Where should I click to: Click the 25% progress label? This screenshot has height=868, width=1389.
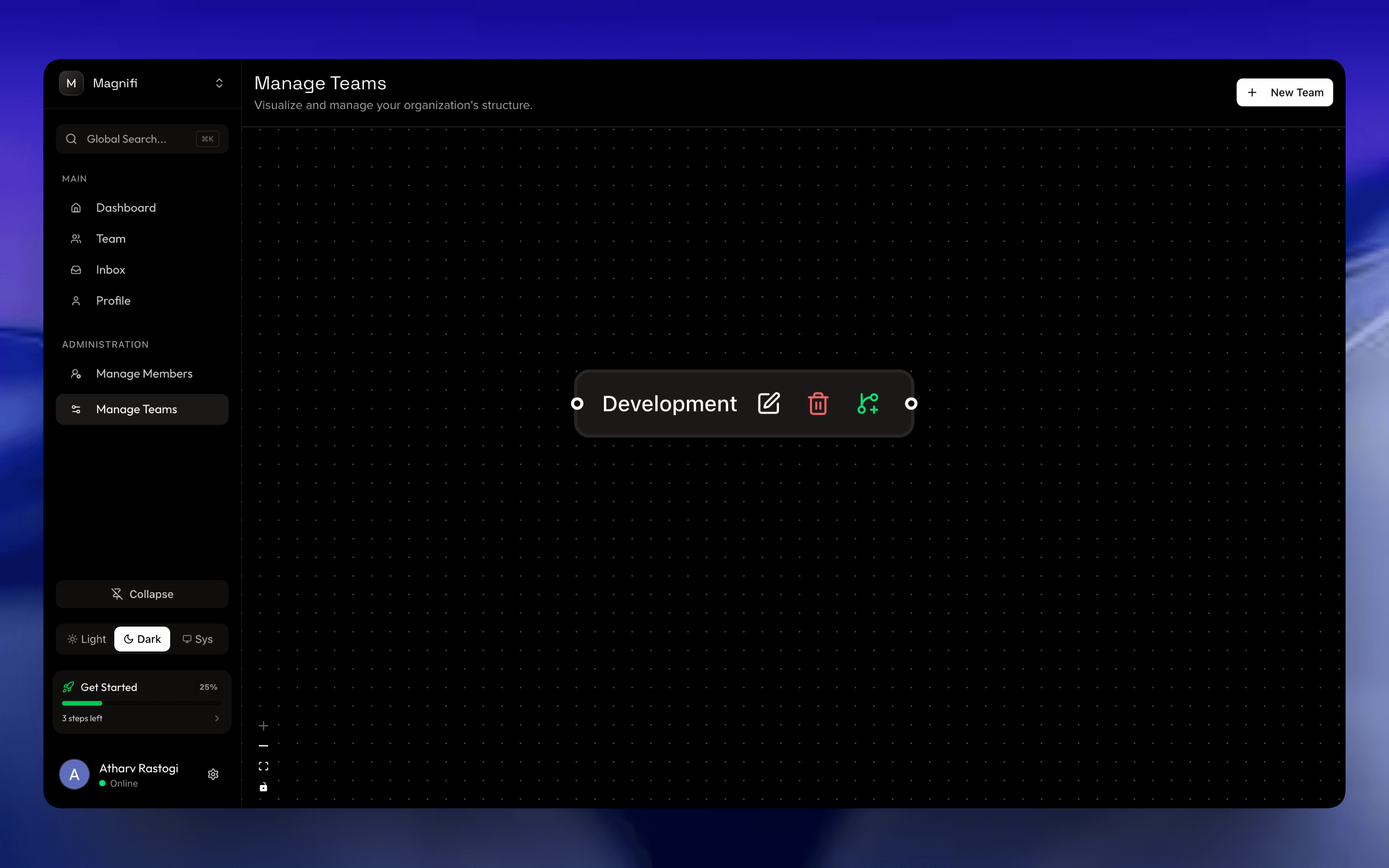pyautogui.click(x=208, y=687)
